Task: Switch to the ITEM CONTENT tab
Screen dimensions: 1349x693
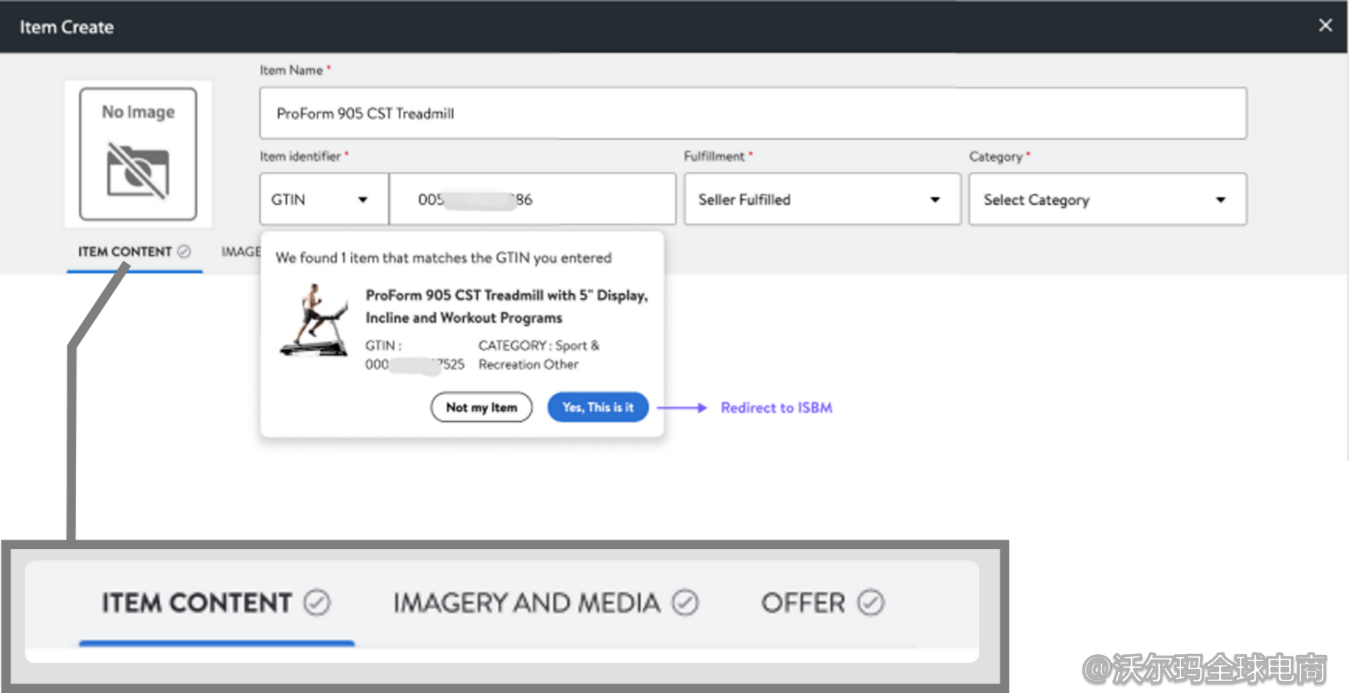Action: coord(134,252)
